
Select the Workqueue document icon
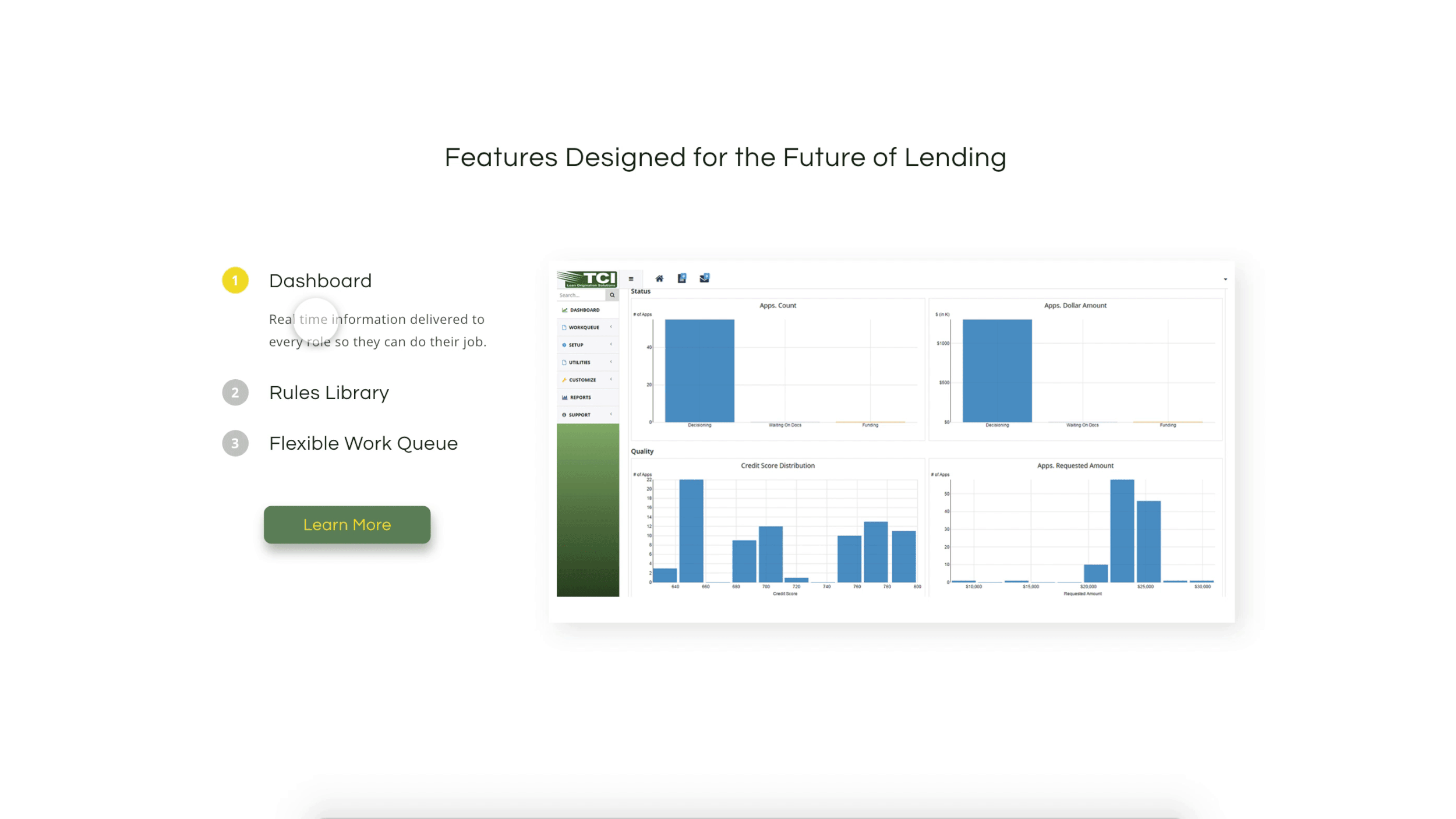pos(564,327)
